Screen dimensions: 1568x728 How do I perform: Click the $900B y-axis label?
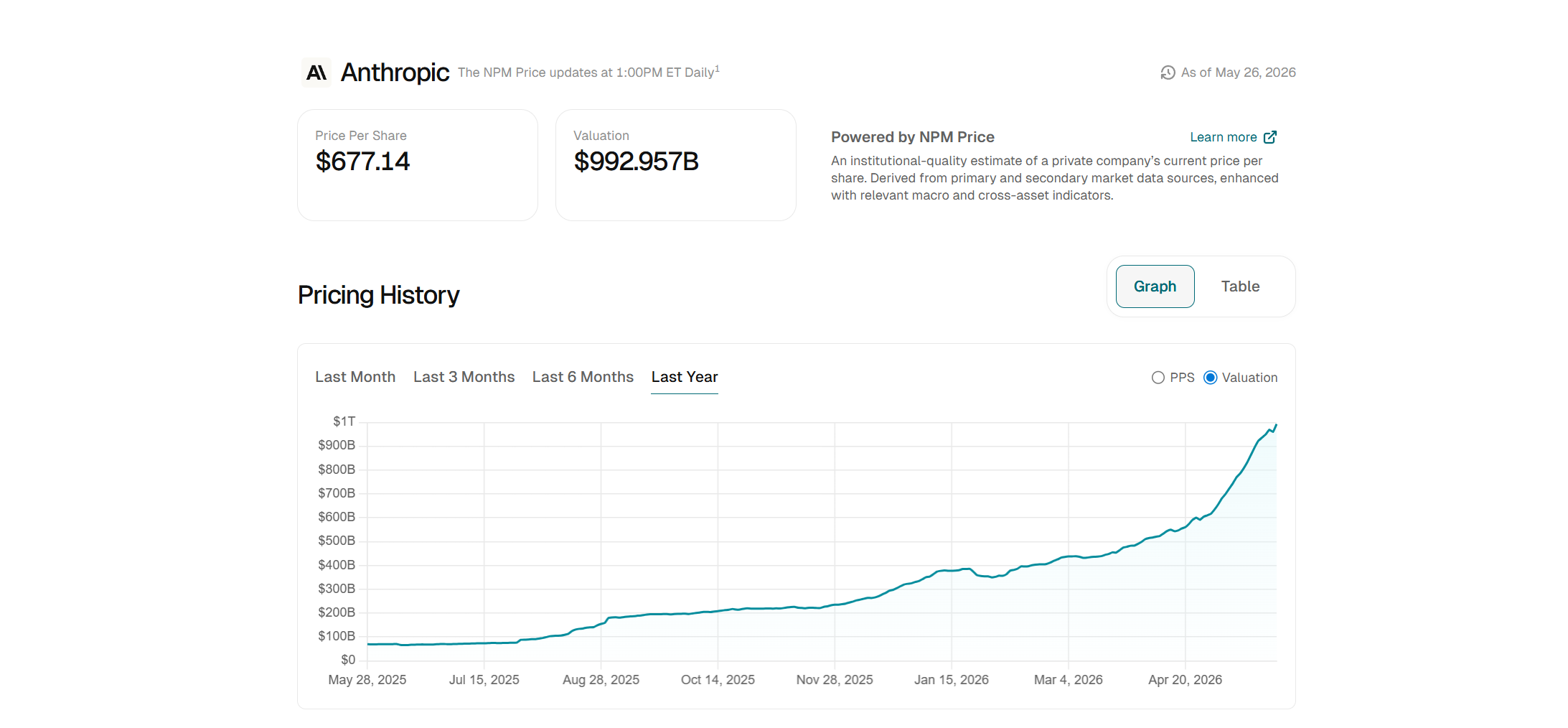tap(337, 445)
